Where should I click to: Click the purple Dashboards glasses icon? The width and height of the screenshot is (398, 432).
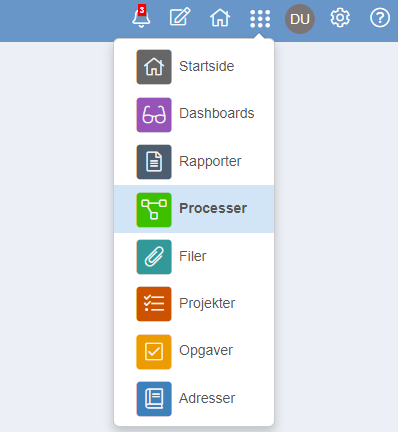point(154,115)
